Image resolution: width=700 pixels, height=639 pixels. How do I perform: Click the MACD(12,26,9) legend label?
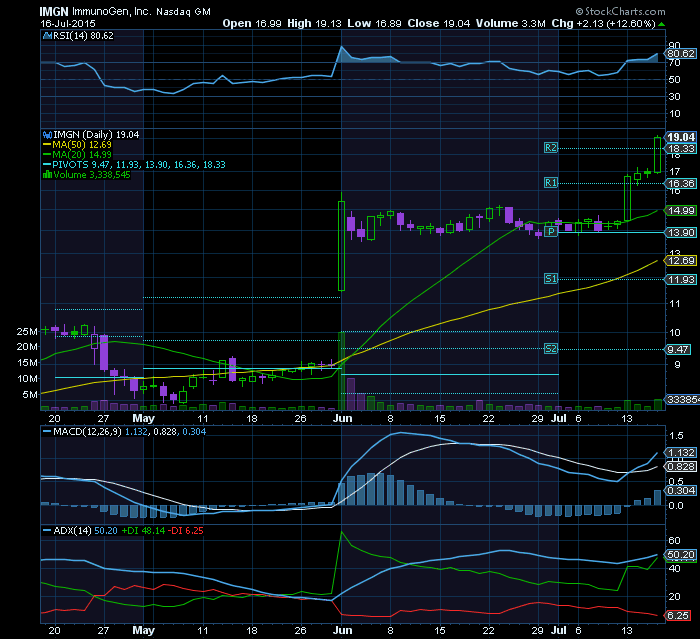point(87,432)
